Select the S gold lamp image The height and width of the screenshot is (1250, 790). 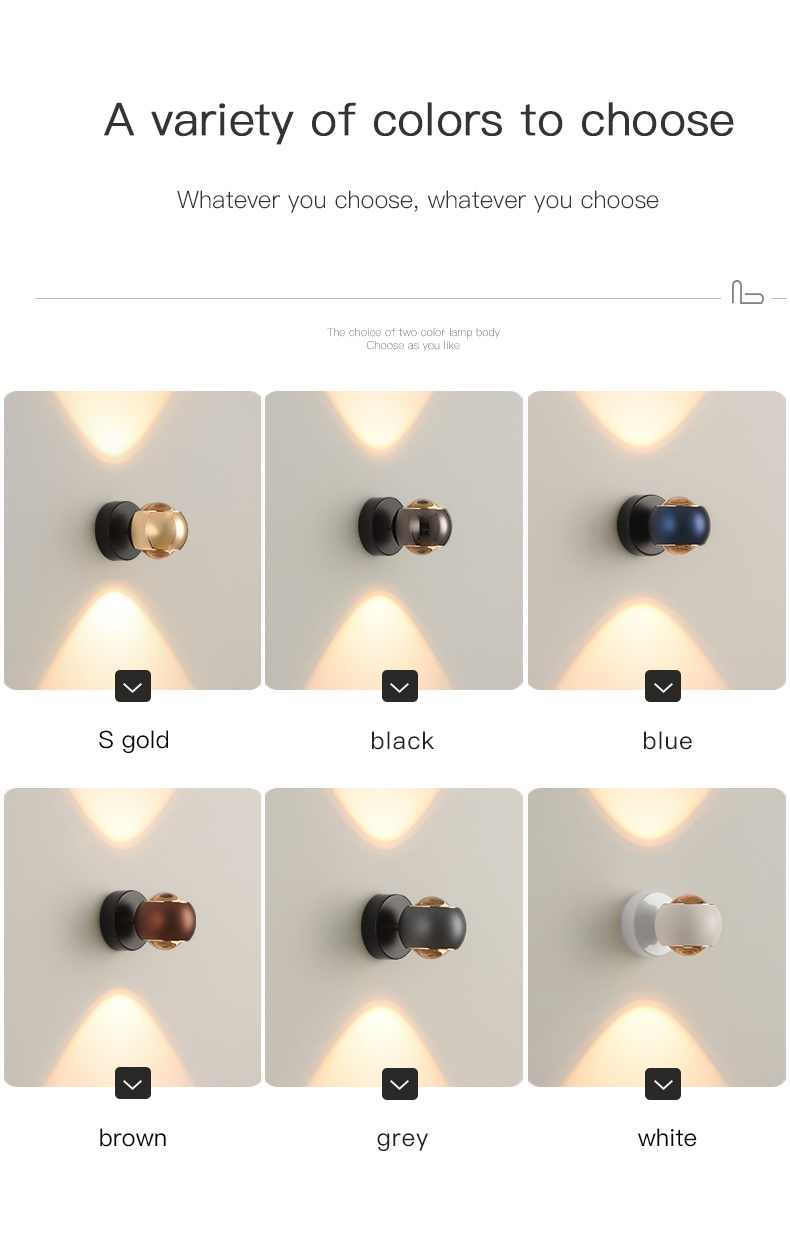(x=133, y=540)
